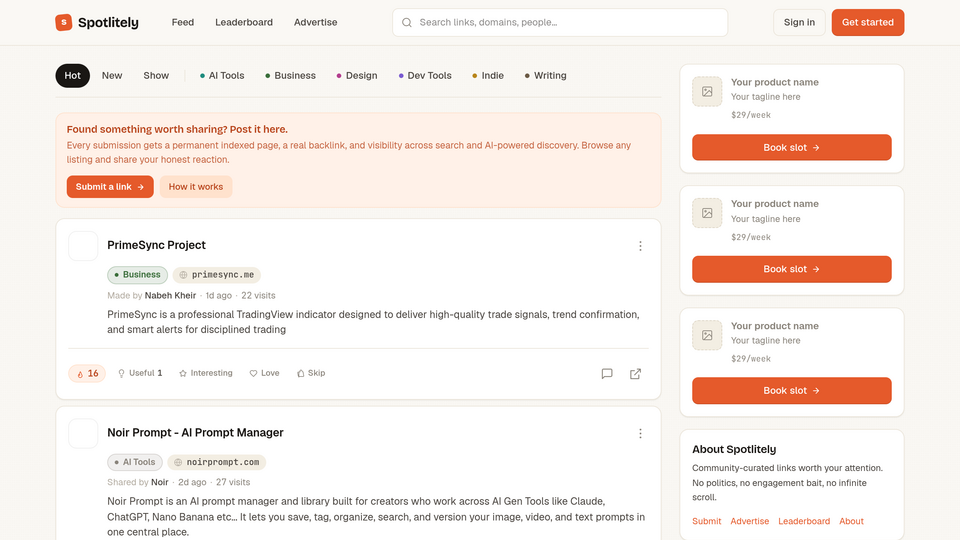Click the '27 visits' text
This screenshot has height=540, width=960.
pyautogui.click(x=233, y=482)
